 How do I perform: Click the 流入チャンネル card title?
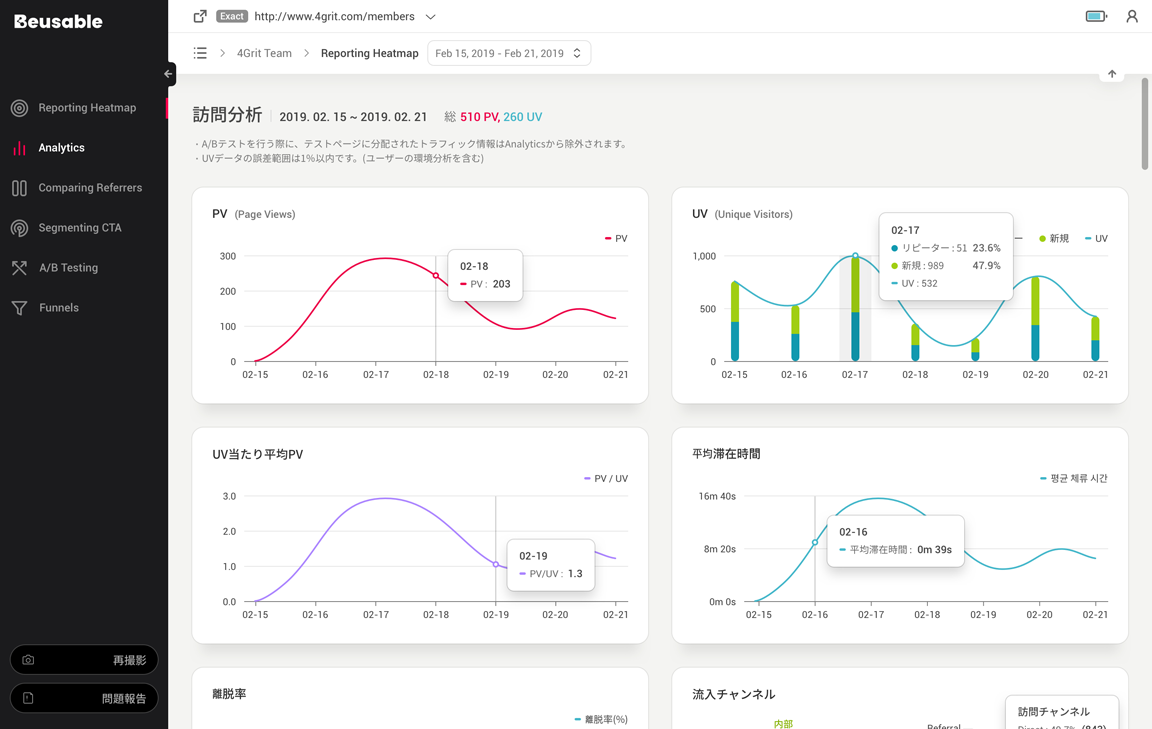click(x=734, y=694)
